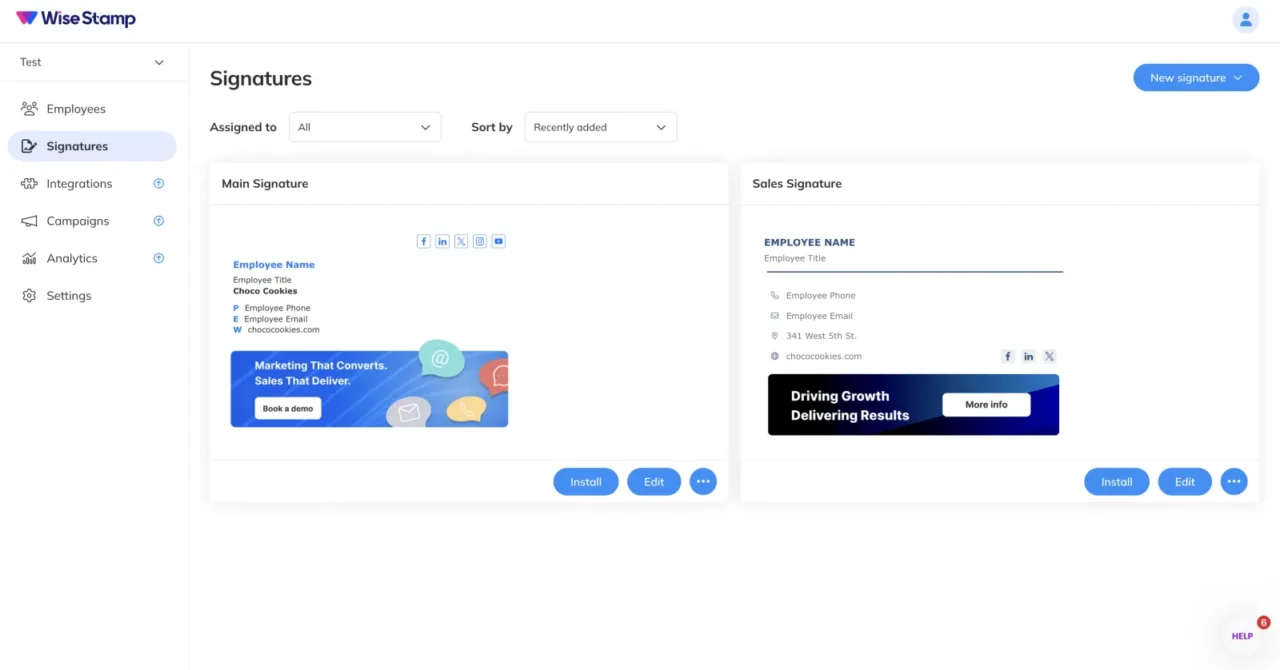Open Integrations from the sidebar
1280x670 pixels.
92,184
